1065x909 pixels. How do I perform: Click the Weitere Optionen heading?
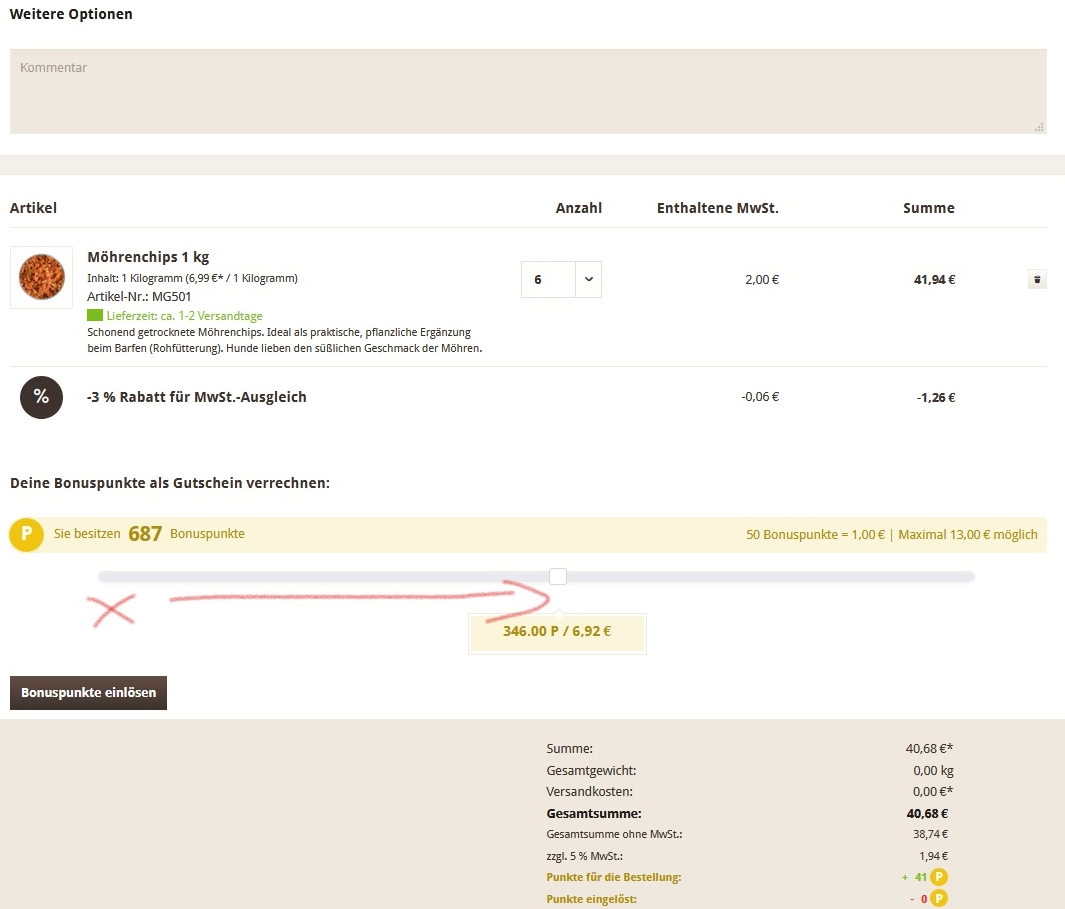71,14
